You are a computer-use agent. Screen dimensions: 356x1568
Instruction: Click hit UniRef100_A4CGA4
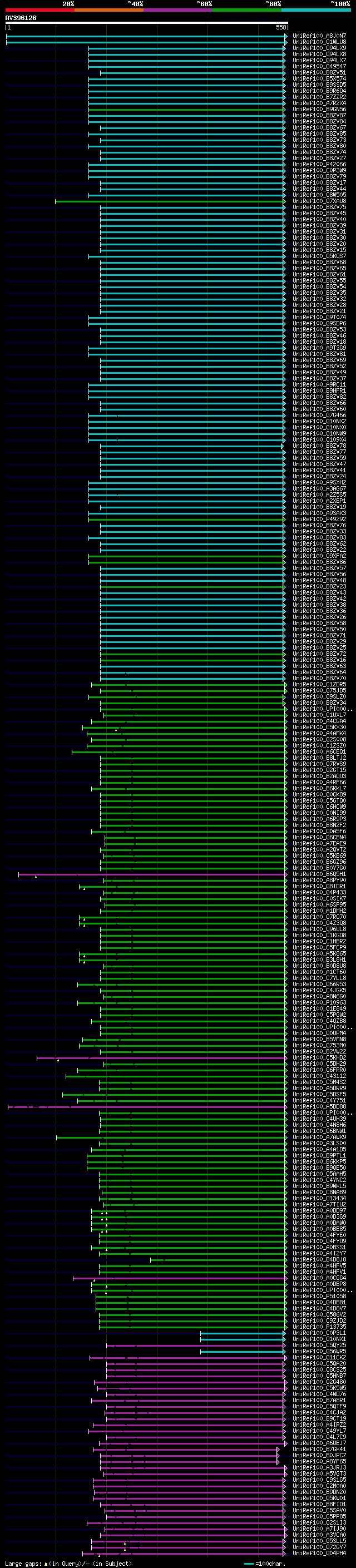[x=319, y=721]
